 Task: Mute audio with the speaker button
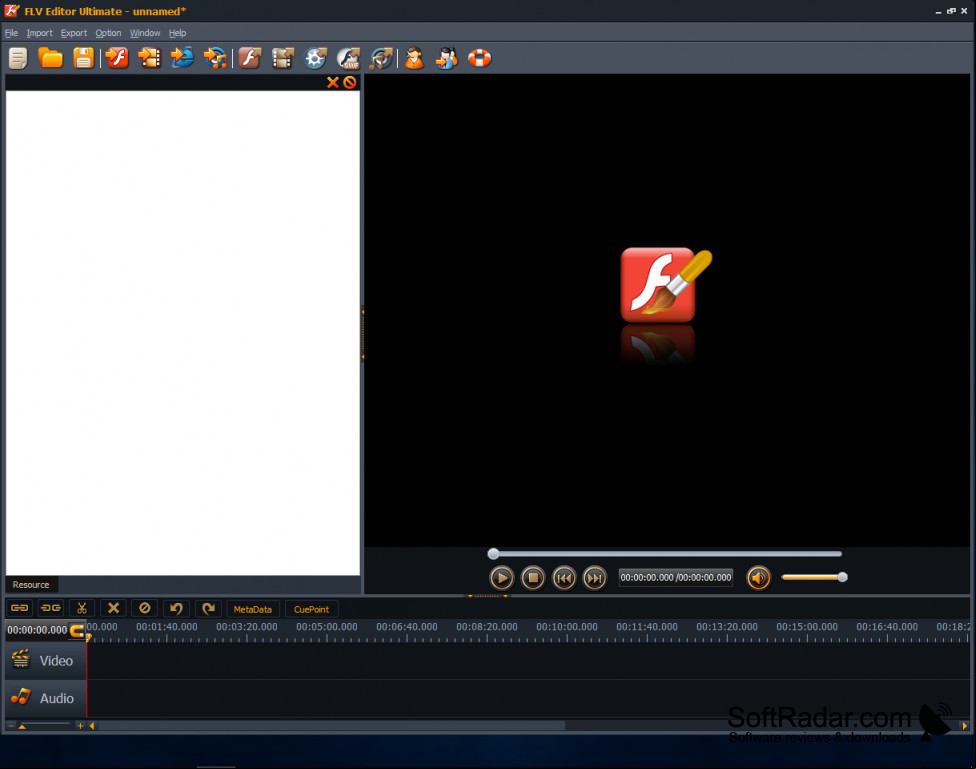[x=758, y=578]
